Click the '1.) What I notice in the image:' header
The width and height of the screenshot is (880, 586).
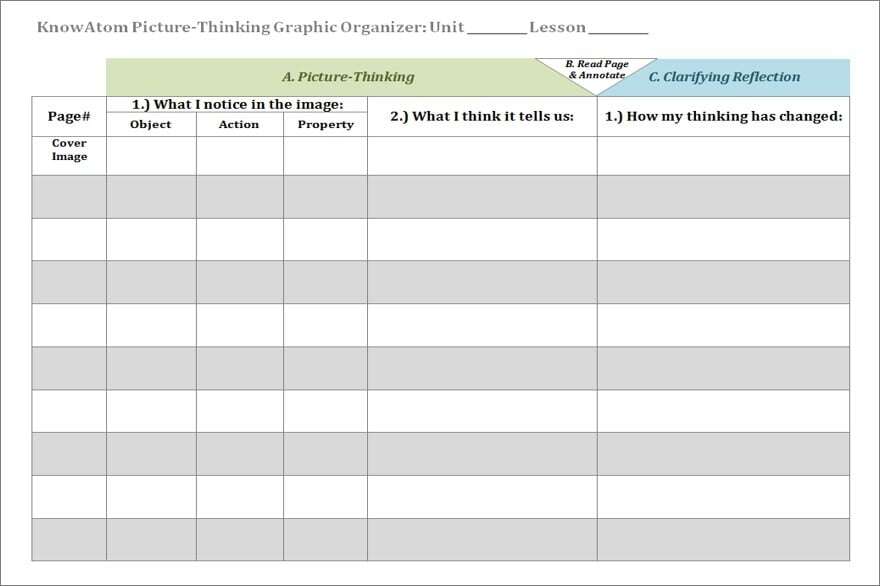coord(238,103)
